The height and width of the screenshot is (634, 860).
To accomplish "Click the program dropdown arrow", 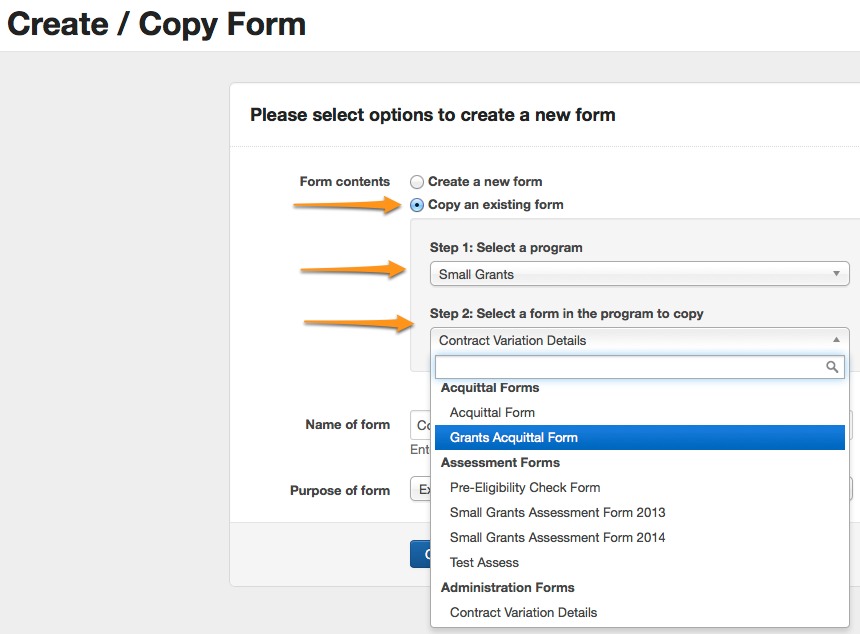I will tap(836, 274).
